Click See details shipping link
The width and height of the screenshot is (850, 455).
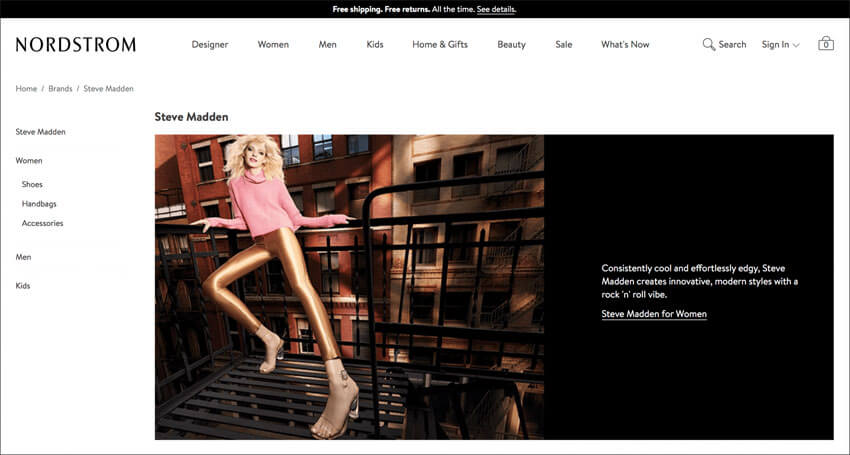497,9
